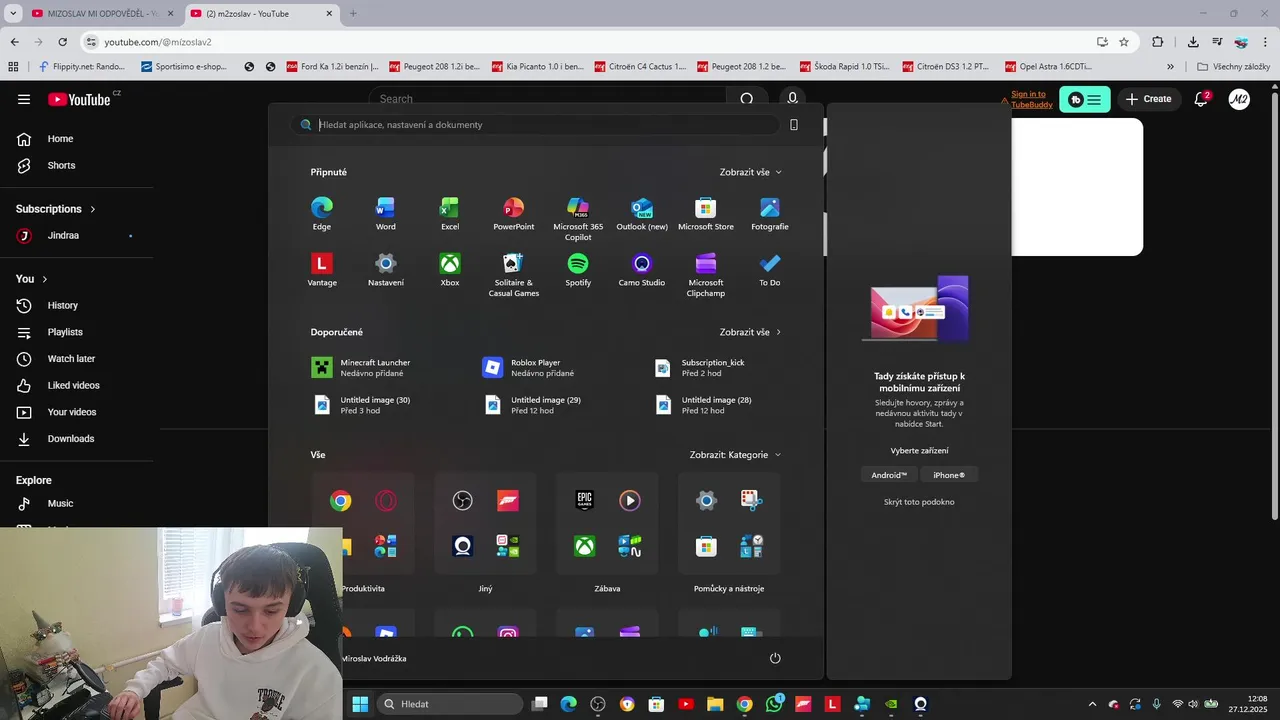Open Fotografie app
The width and height of the screenshot is (1280, 720).
[x=770, y=214]
